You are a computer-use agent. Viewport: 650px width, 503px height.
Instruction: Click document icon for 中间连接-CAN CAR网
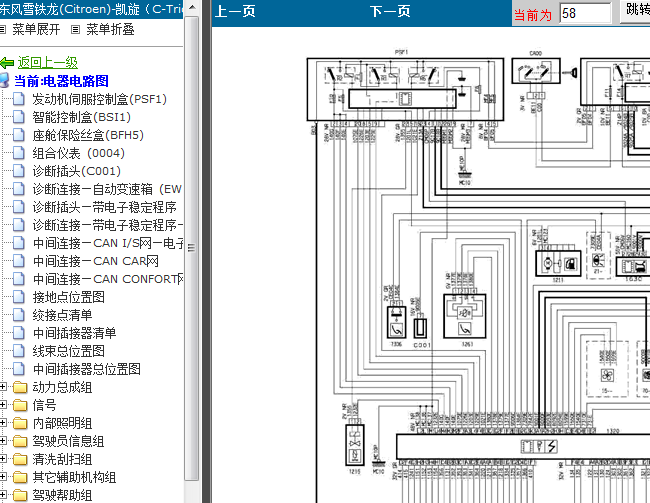click(x=18, y=261)
